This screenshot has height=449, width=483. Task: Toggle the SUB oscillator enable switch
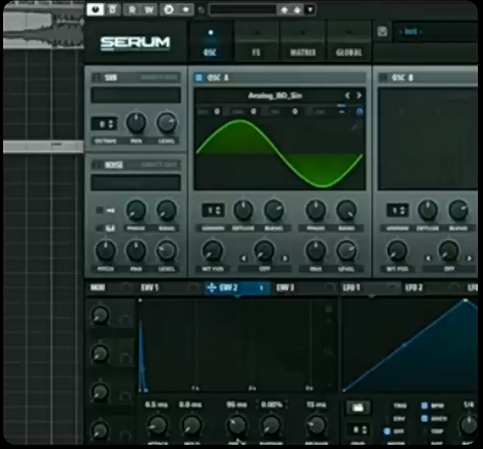coord(97,78)
